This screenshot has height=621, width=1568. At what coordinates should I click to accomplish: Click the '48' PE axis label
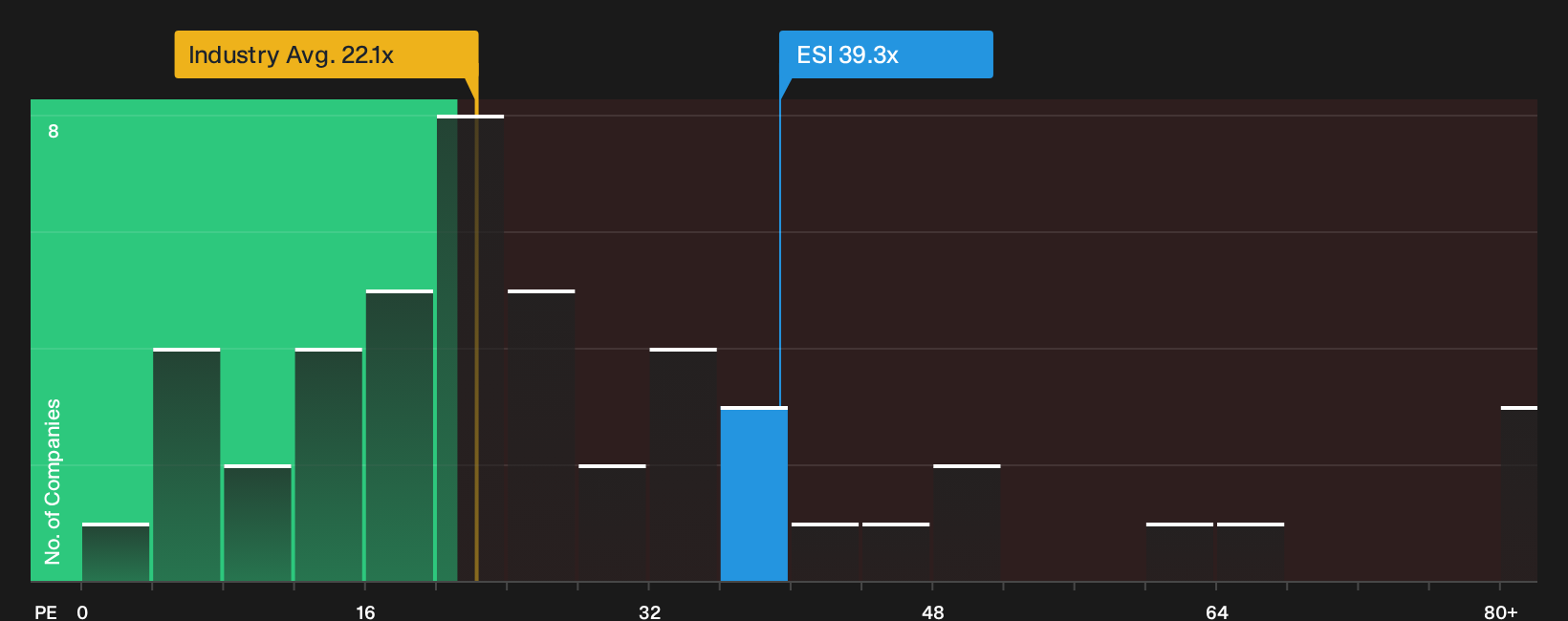tap(933, 611)
